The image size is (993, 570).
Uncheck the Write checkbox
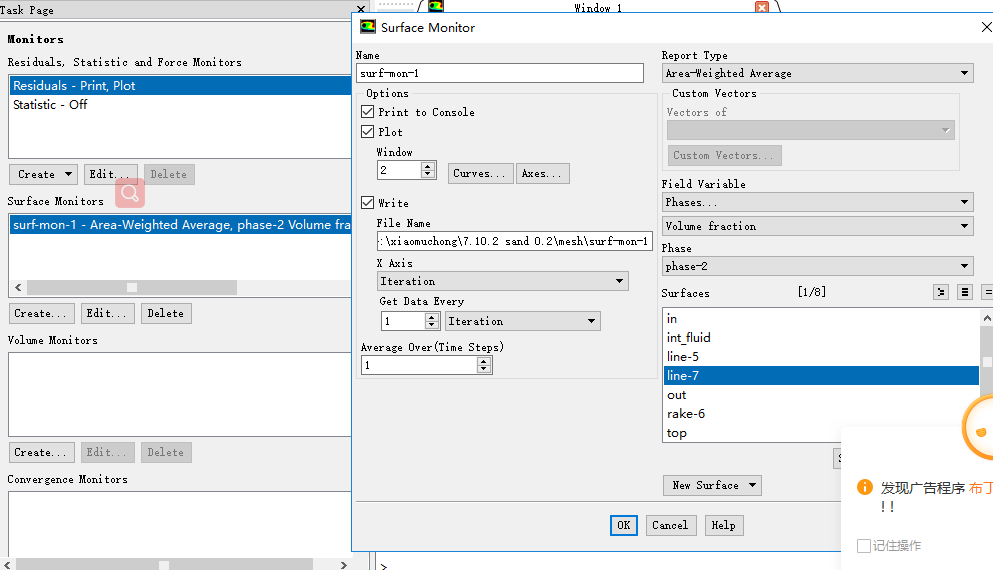[x=368, y=203]
